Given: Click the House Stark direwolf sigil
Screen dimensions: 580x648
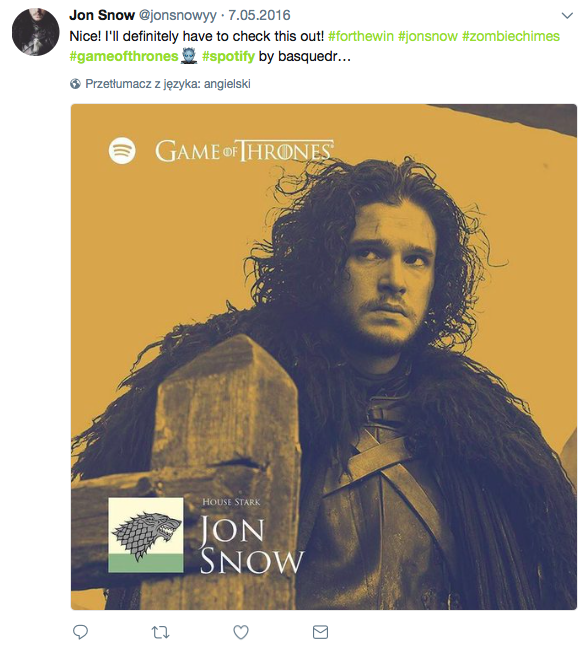Looking at the screenshot, I should pyautogui.click(x=146, y=535).
